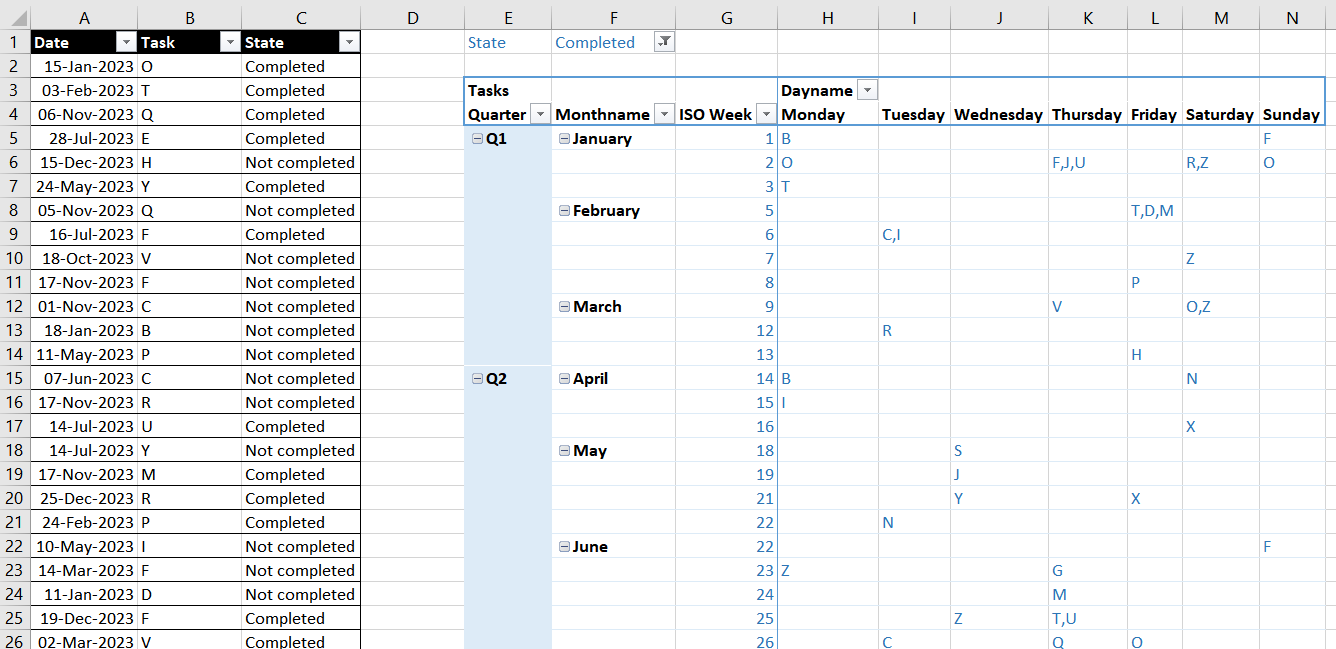The height and width of the screenshot is (649, 1336).
Task: Select ISO week 18 cell in May
Action: 727,450
